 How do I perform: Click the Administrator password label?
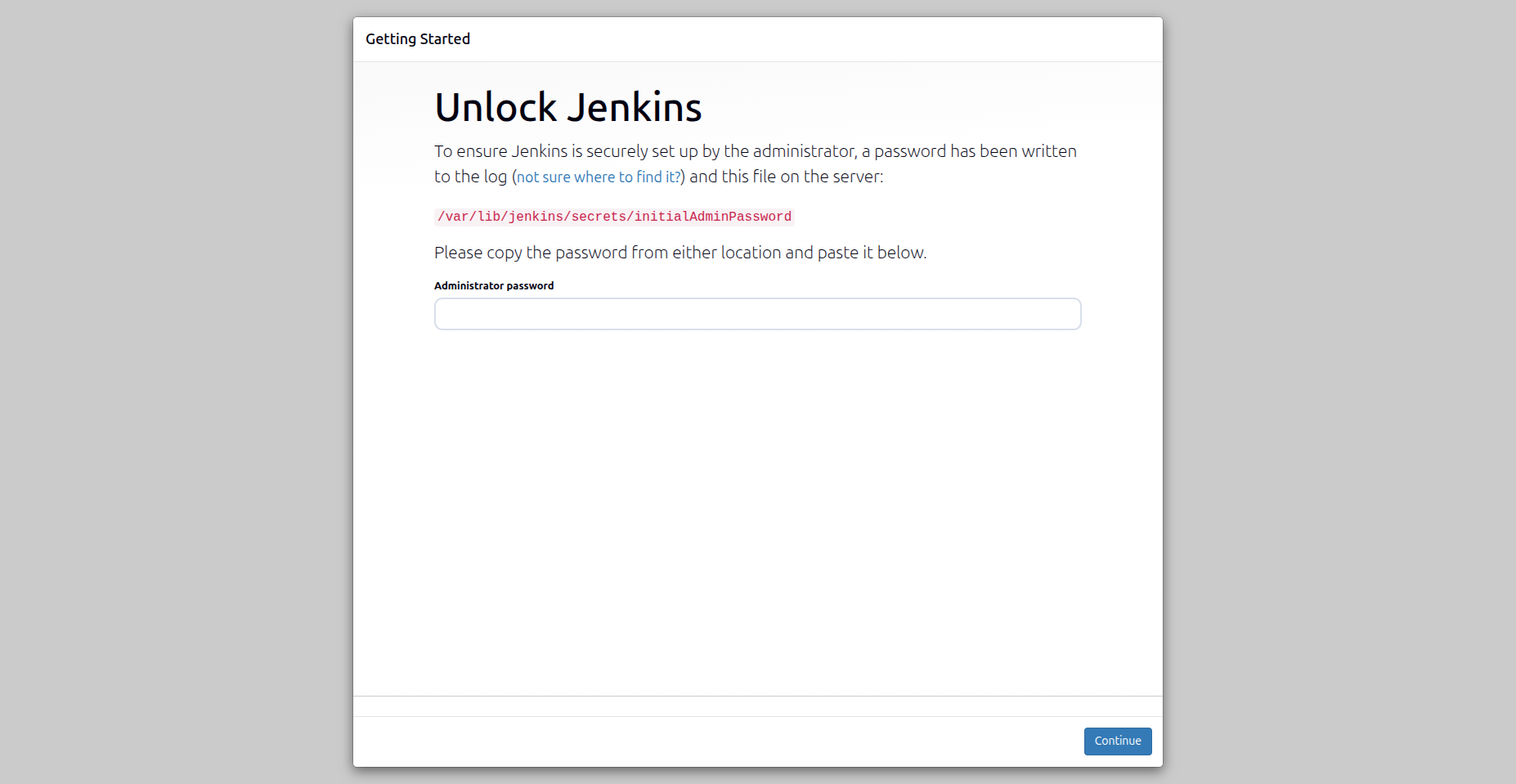coord(494,285)
